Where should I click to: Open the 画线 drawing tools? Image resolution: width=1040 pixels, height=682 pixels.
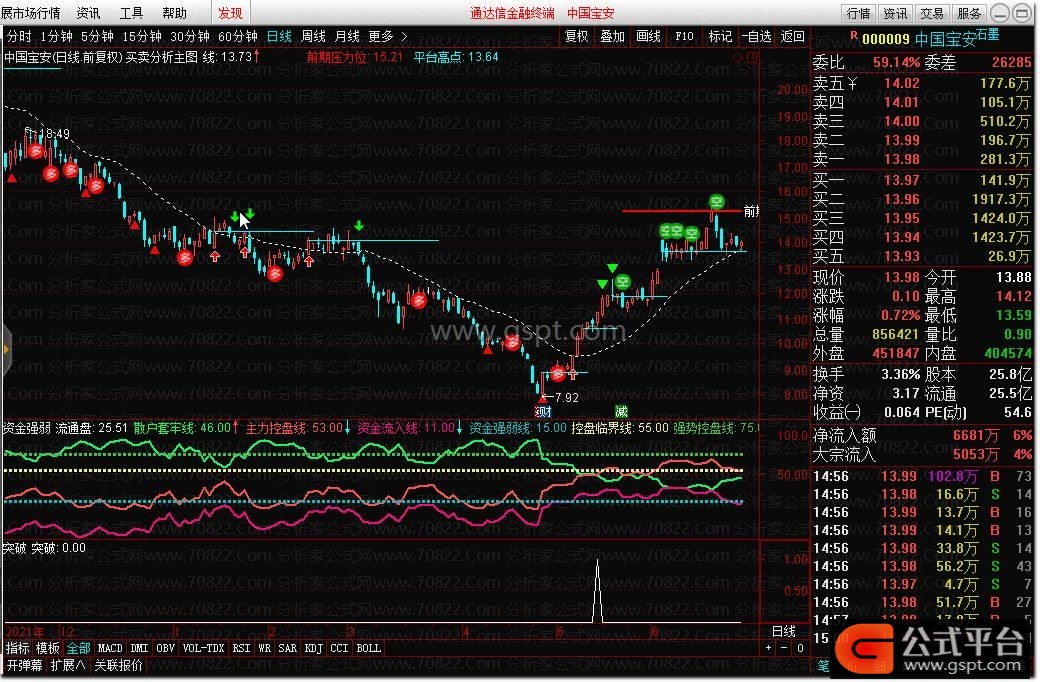pos(648,36)
